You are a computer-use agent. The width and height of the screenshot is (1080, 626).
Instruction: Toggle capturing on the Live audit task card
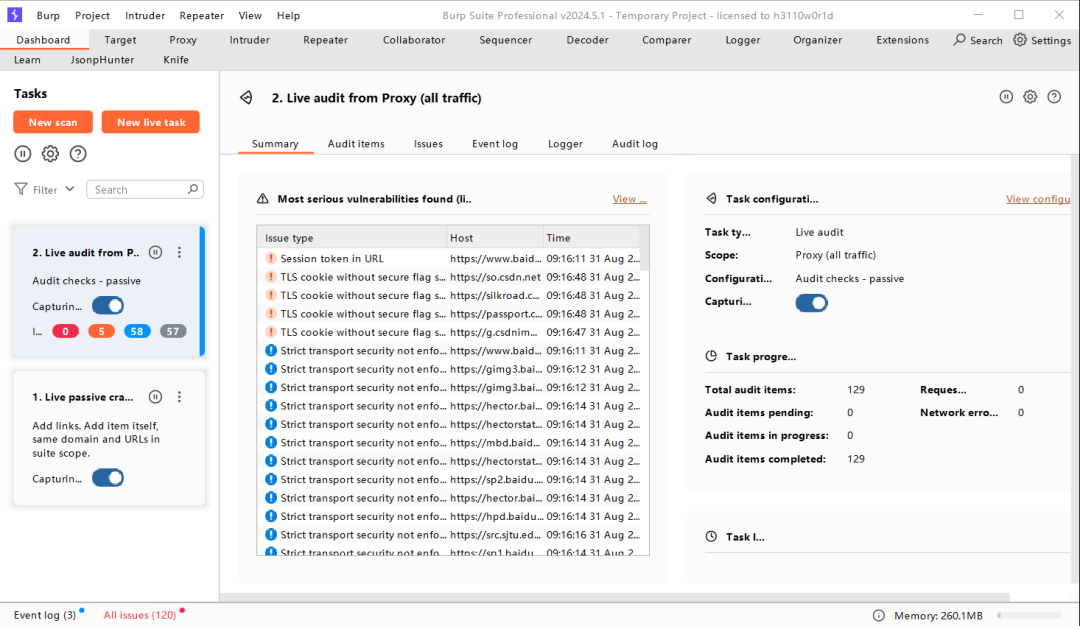point(108,306)
